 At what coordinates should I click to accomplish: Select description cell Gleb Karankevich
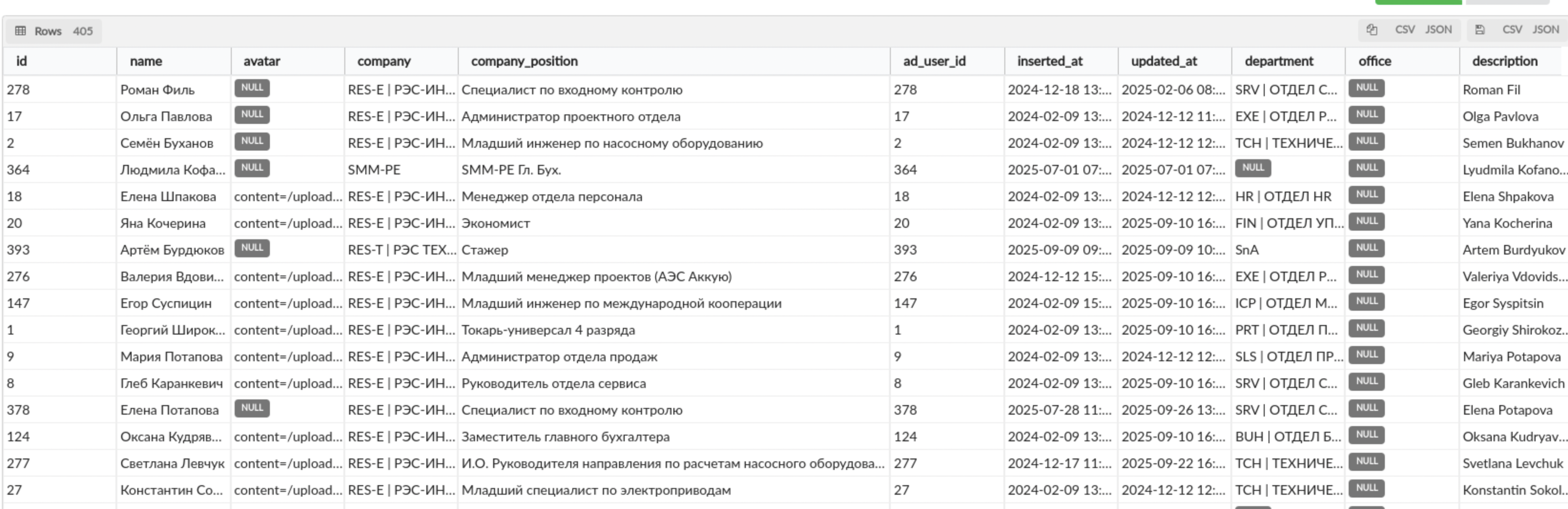[x=1513, y=384]
